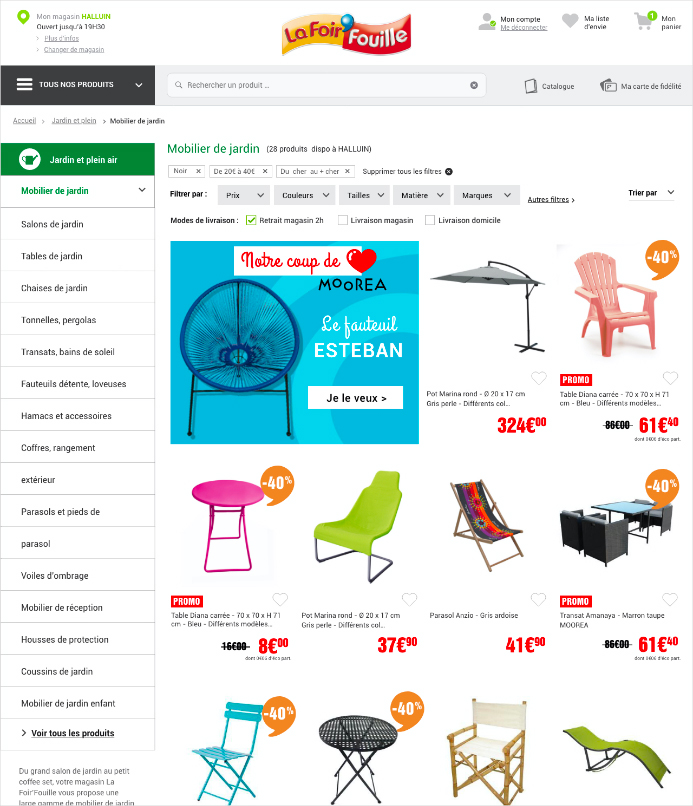Image resolution: width=693 pixels, height=806 pixels.
Task: Expand the Prix filter dropdown
Action: tap(244, 195)
